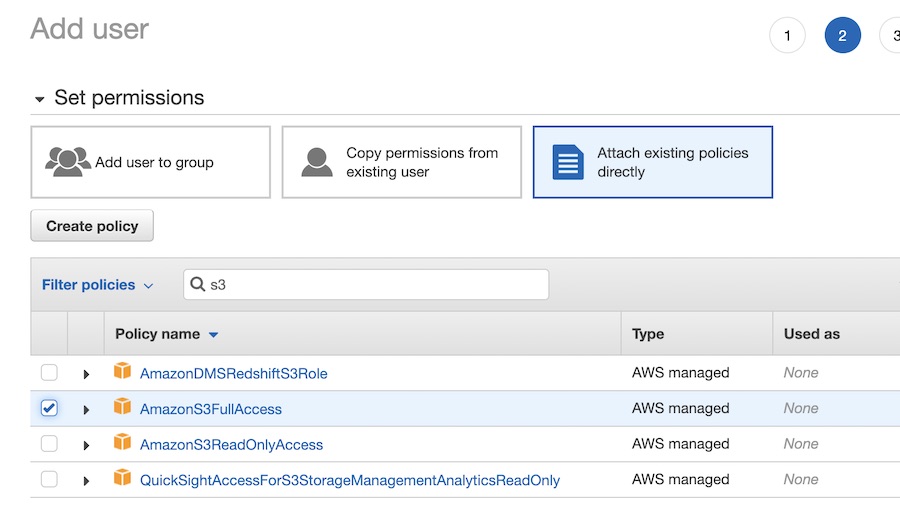The height and width of the screenshot is (523, 900).
Task: Open the Filter policies dropdown
Action: coord(98,285)
